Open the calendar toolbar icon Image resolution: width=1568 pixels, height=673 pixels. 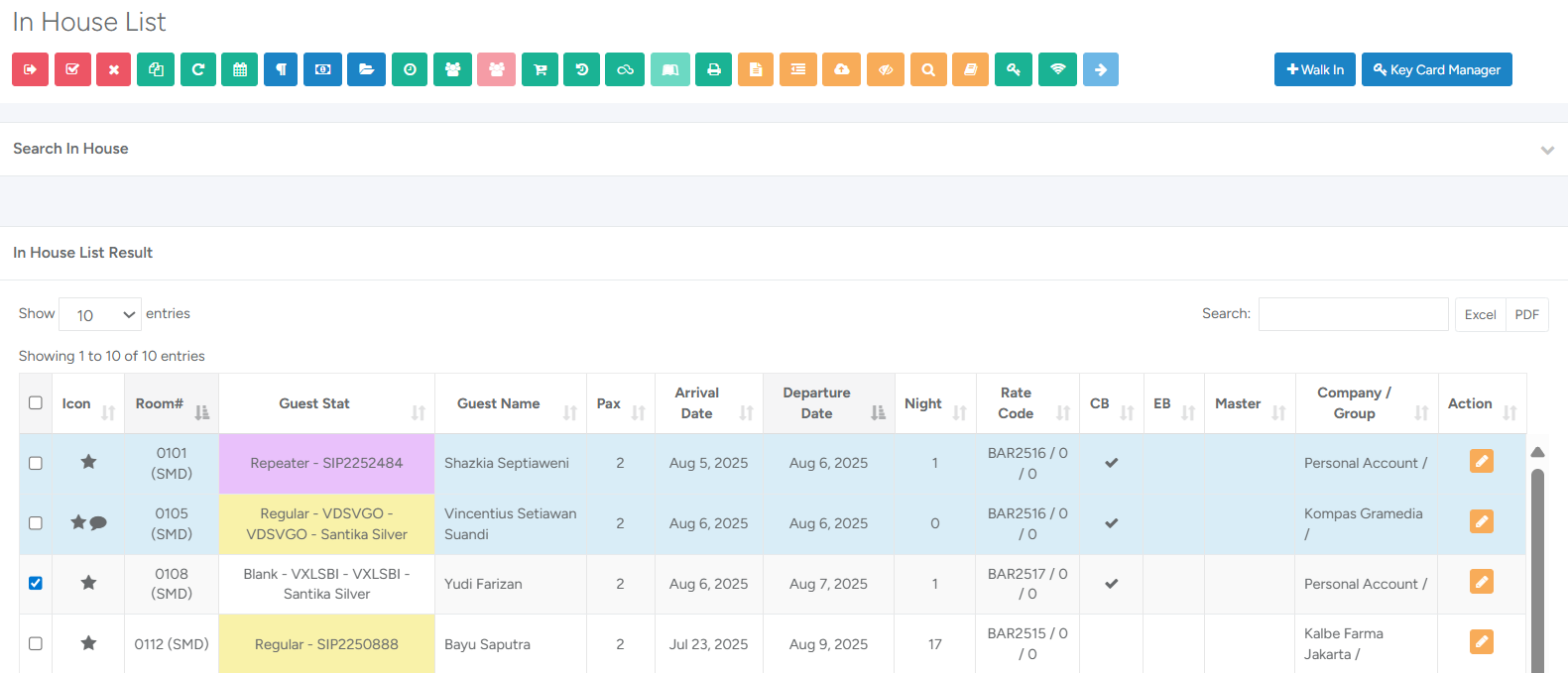pos(240,69)
